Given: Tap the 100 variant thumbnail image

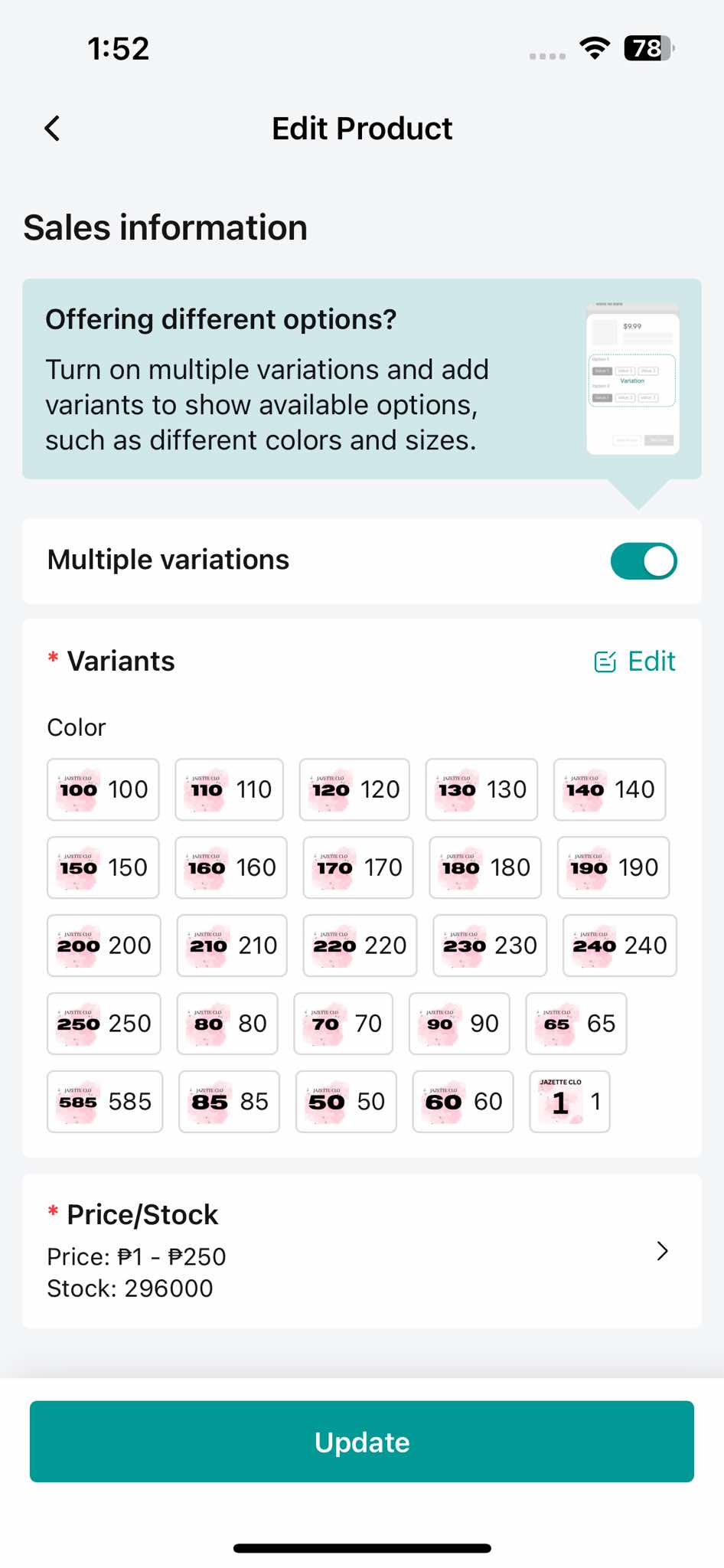Looking at the screenshot, I should [x=79, y=789].
